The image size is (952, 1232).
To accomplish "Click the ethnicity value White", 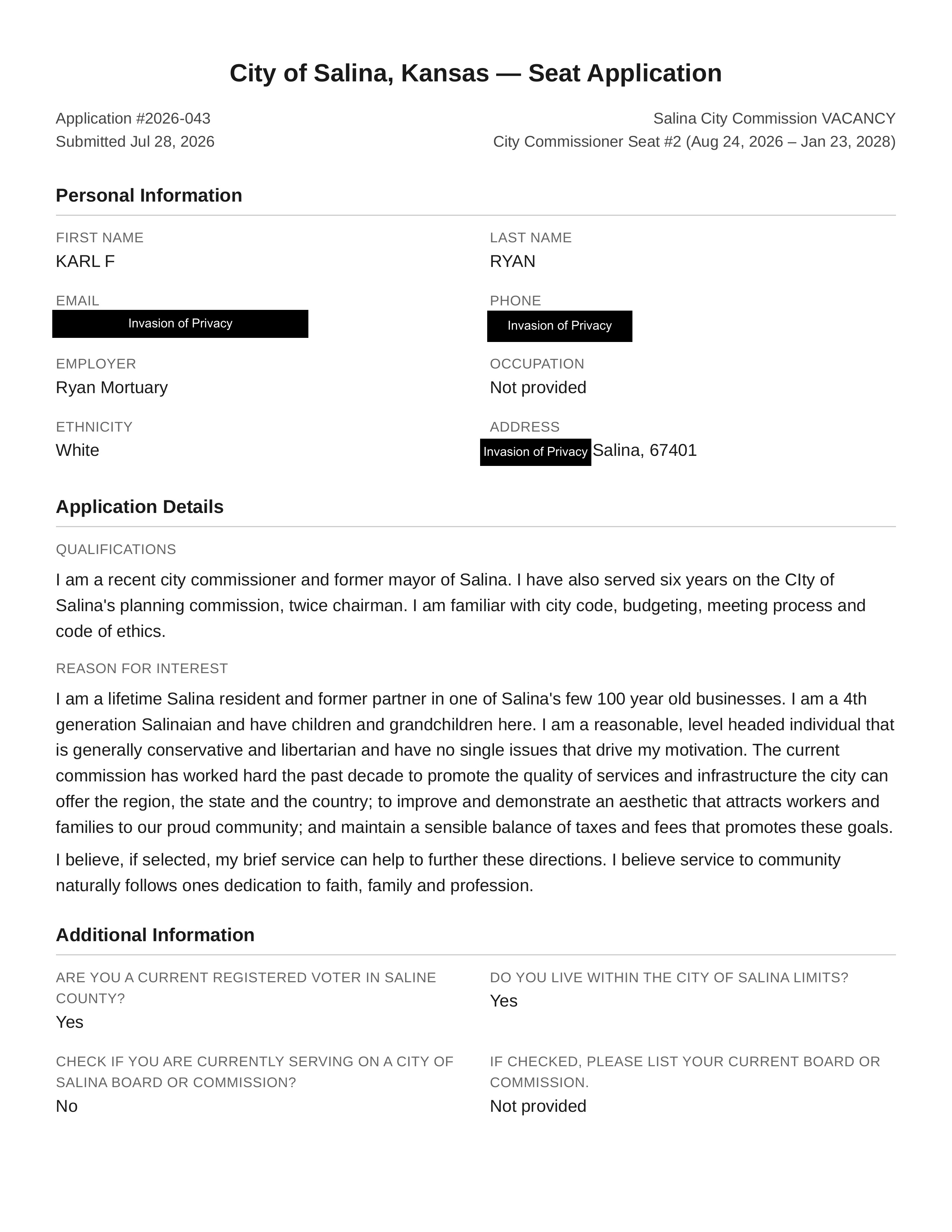I will 77,450.
